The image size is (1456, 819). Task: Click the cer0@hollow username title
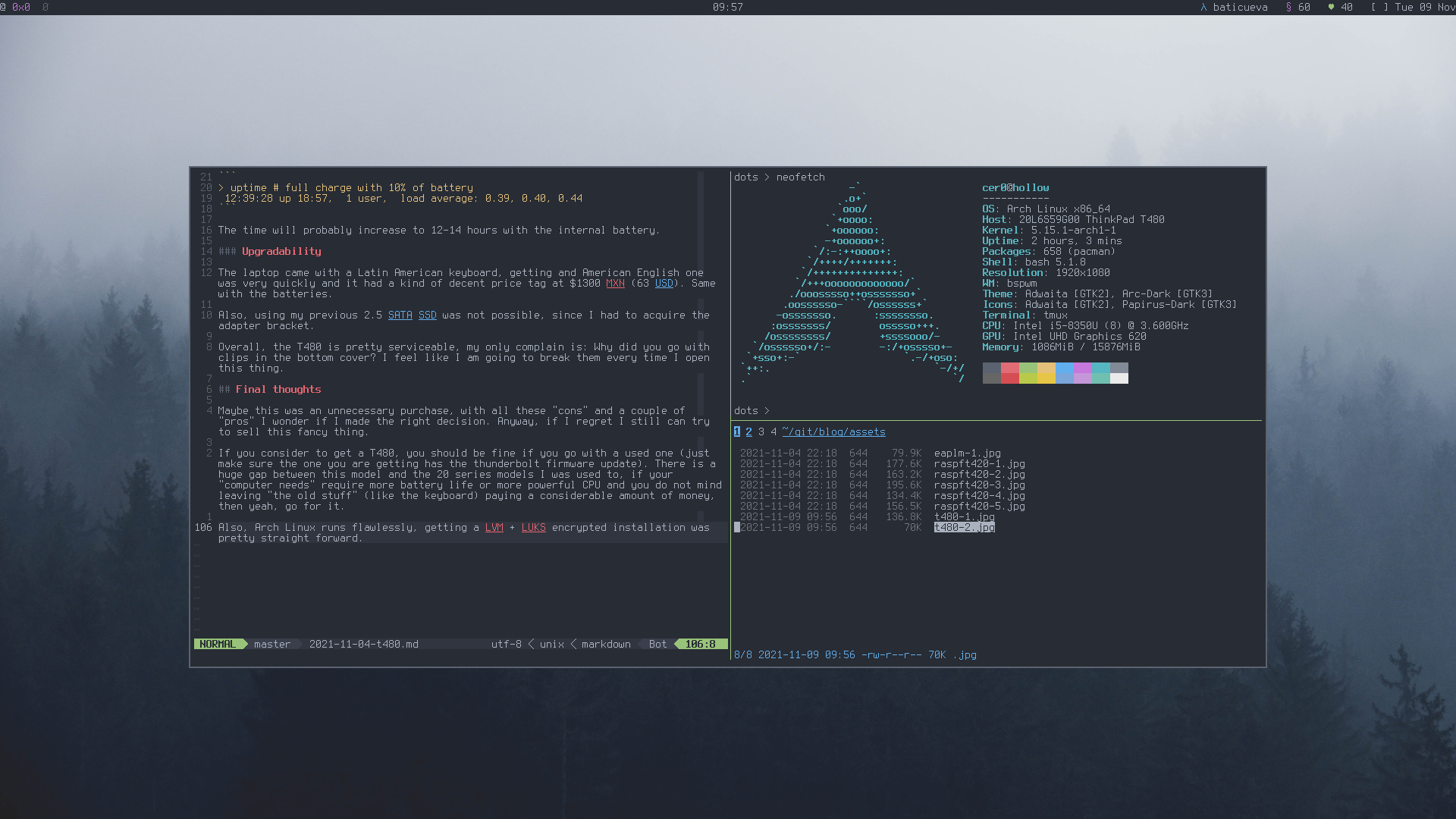[x=1015, y=187]
